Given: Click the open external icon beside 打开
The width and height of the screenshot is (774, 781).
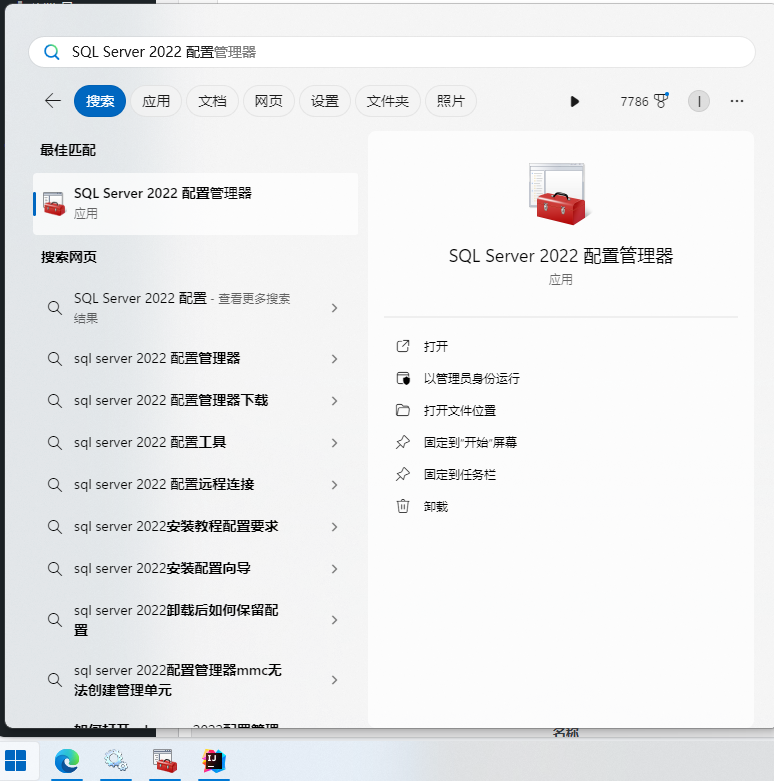Looking at the screenshot, I should (x=402, y=346).
